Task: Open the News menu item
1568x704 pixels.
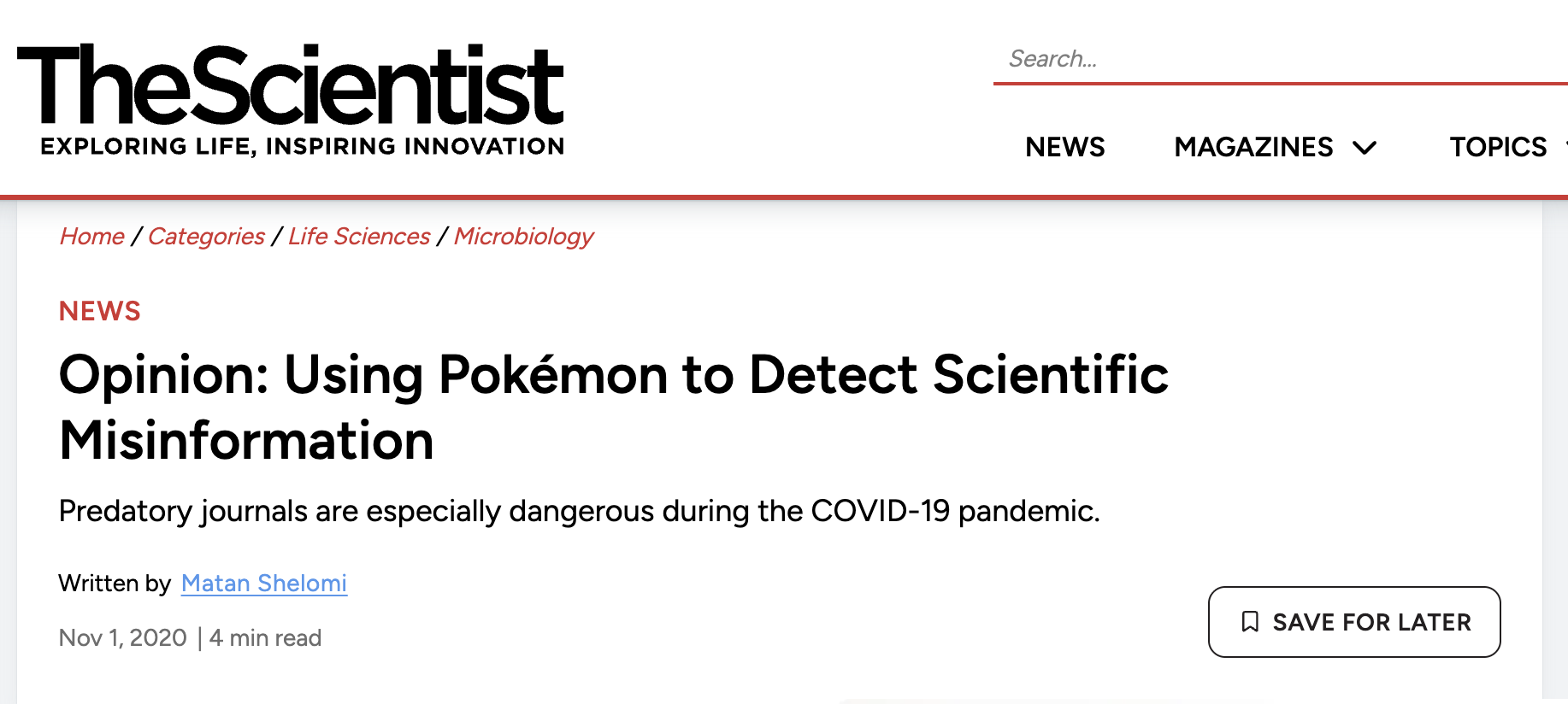Action: click(x=1064, y=147)
